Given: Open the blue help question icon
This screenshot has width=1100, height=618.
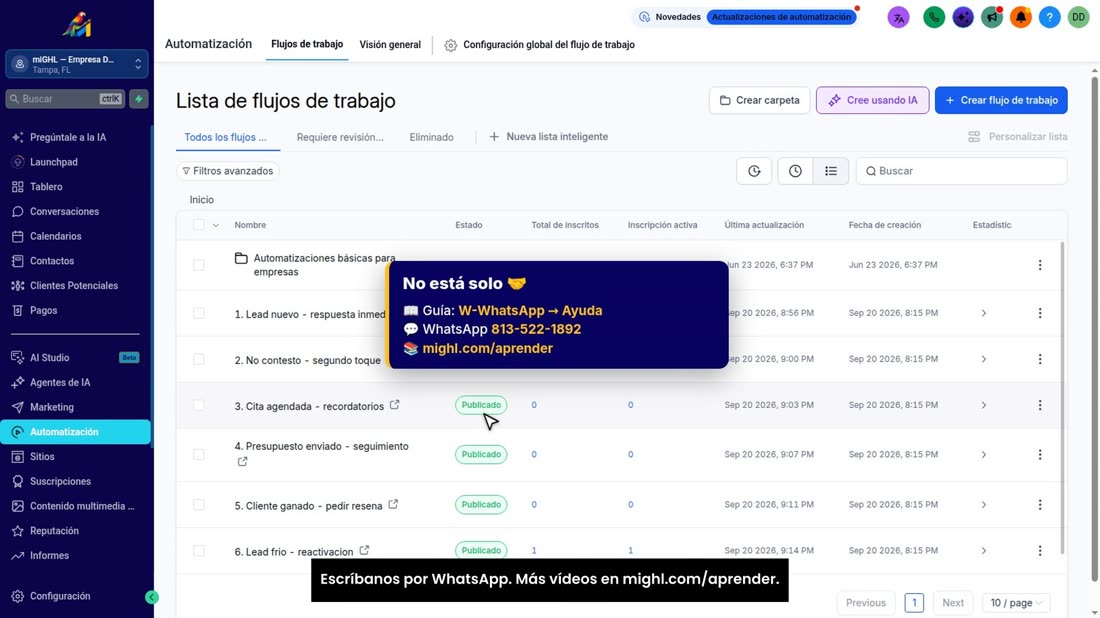Looking at the screenshot, I should [x=1049, y=18].
